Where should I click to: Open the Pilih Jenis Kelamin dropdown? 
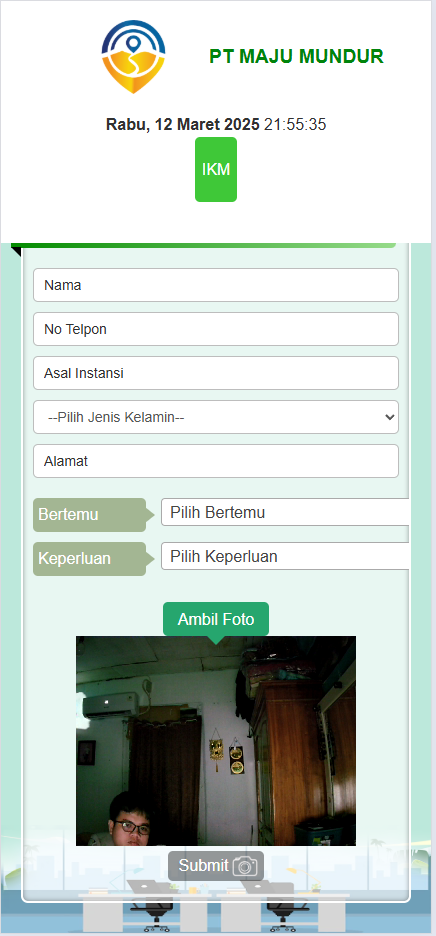(x=216, y=417)
